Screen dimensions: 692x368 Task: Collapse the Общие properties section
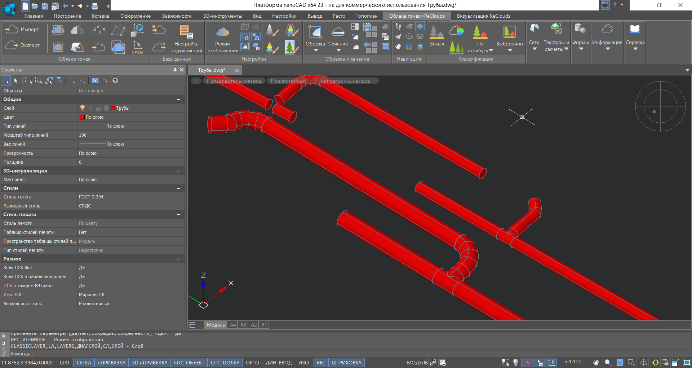(179, 99)
